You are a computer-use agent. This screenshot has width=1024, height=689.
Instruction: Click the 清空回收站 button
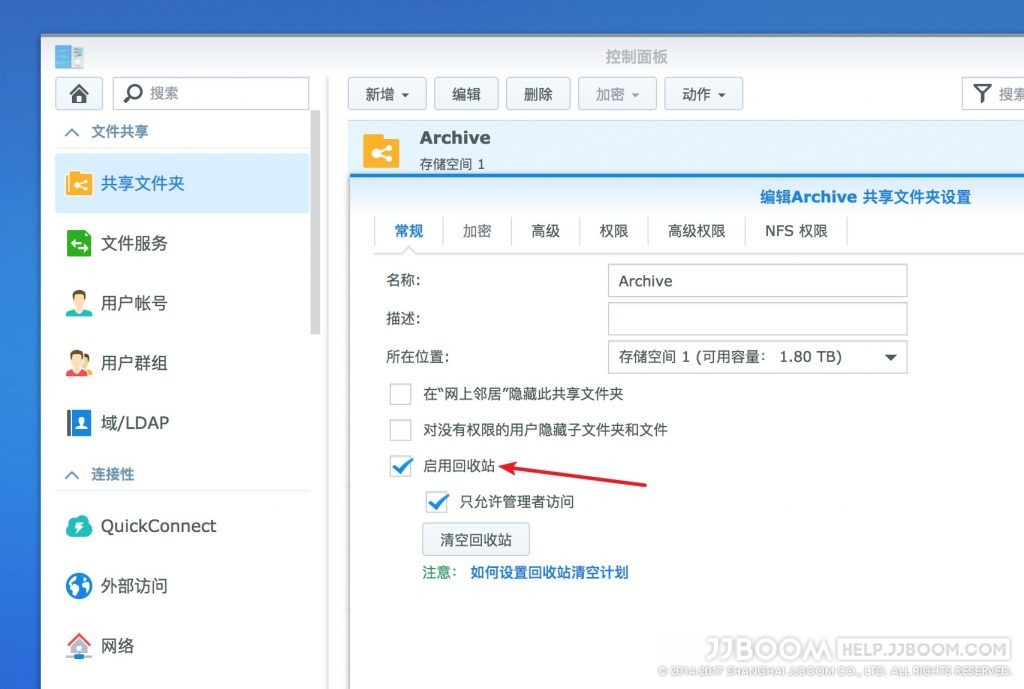(x=476, y=539)
